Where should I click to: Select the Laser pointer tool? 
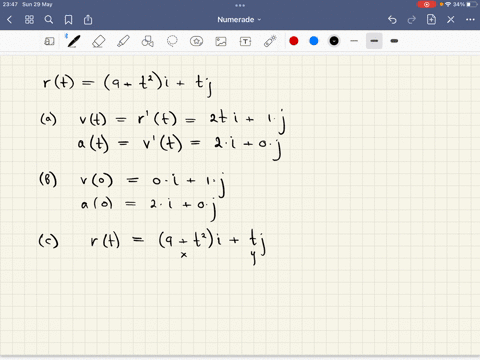(270, 41)
